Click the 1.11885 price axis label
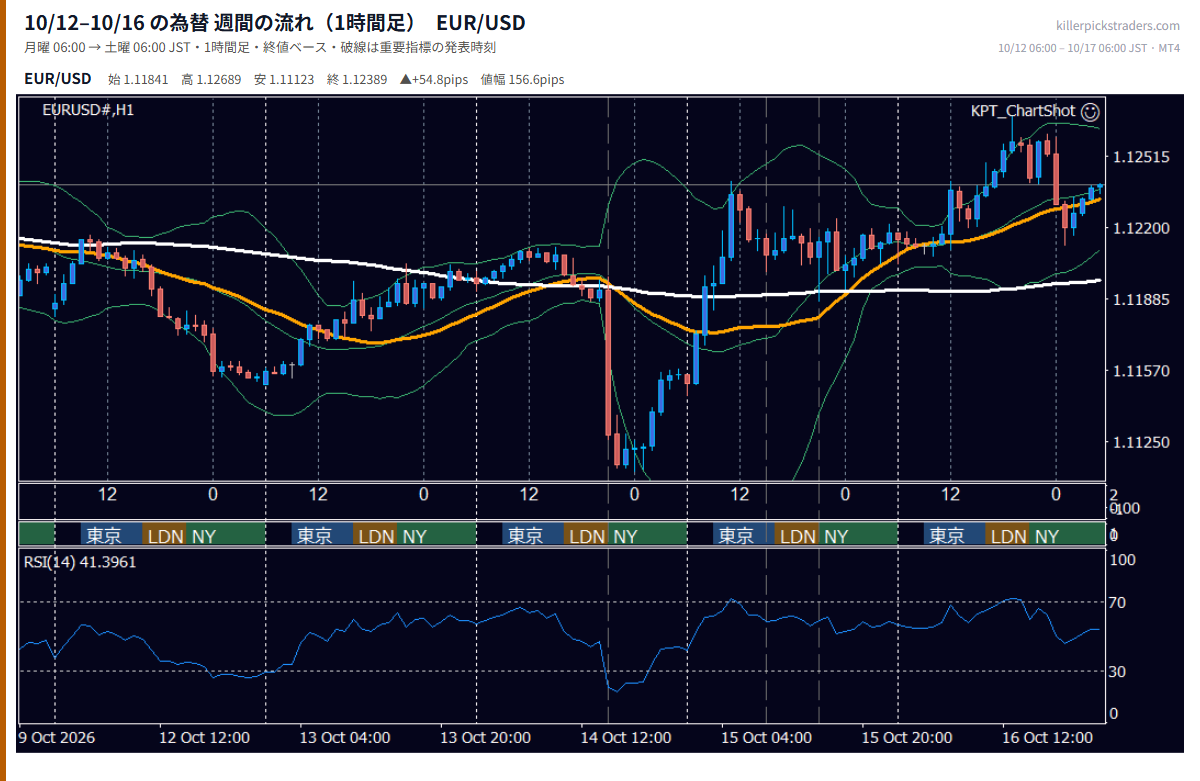 click(1141, 300)
